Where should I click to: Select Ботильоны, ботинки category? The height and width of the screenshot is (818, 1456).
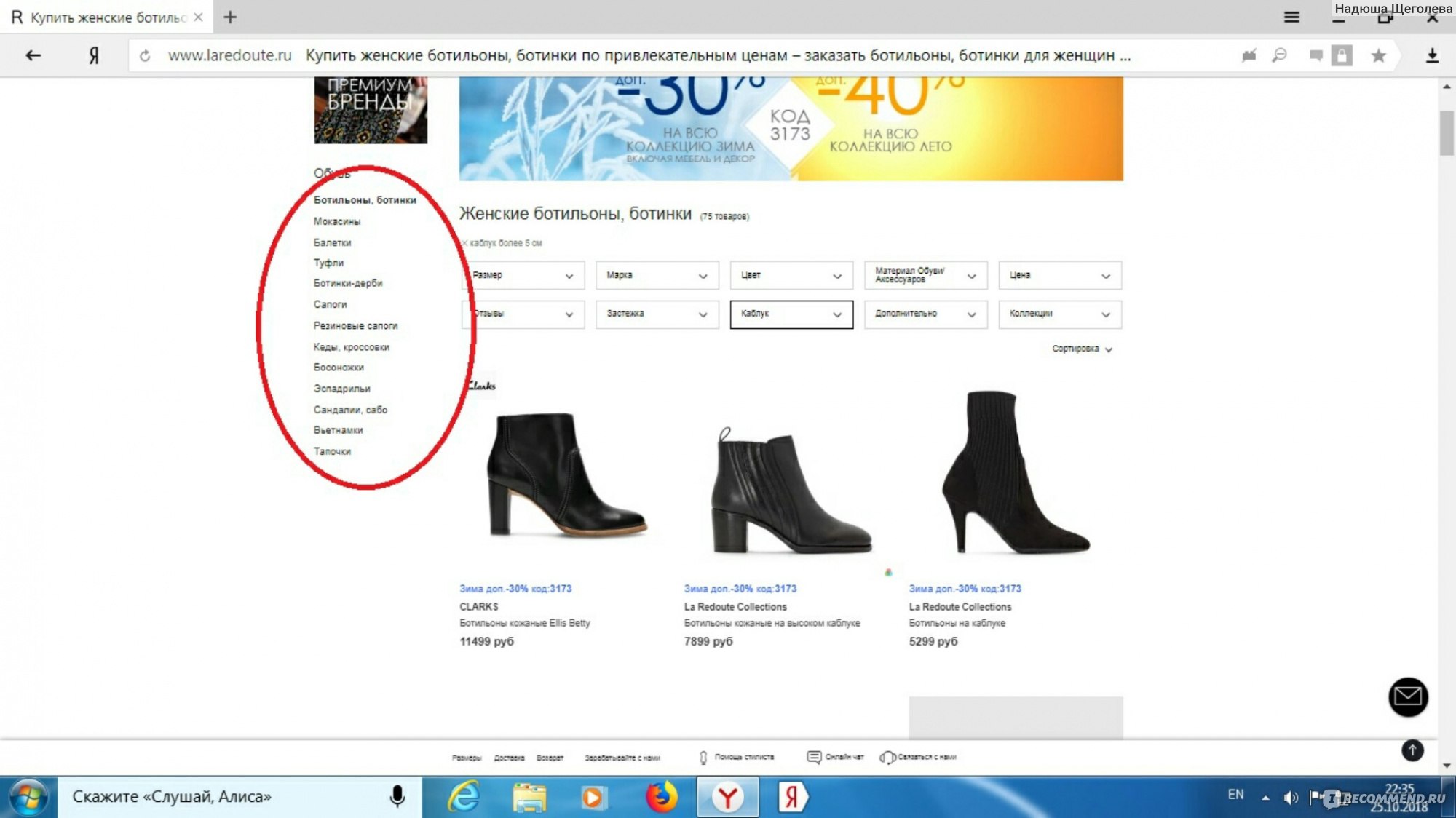365,199
